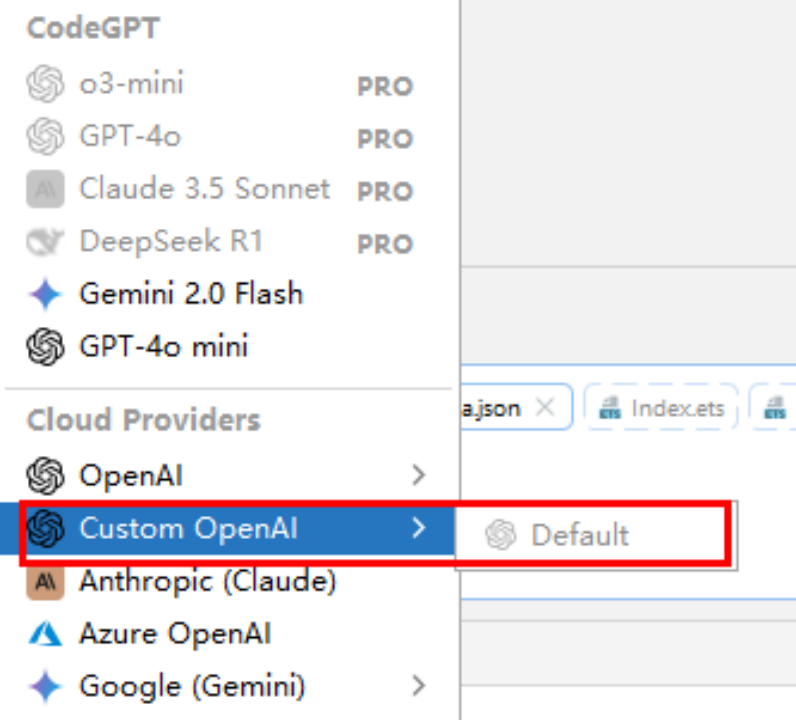Close the .json editor tab
The height and width of the screenshot is (720, 796).
[545, 408]
